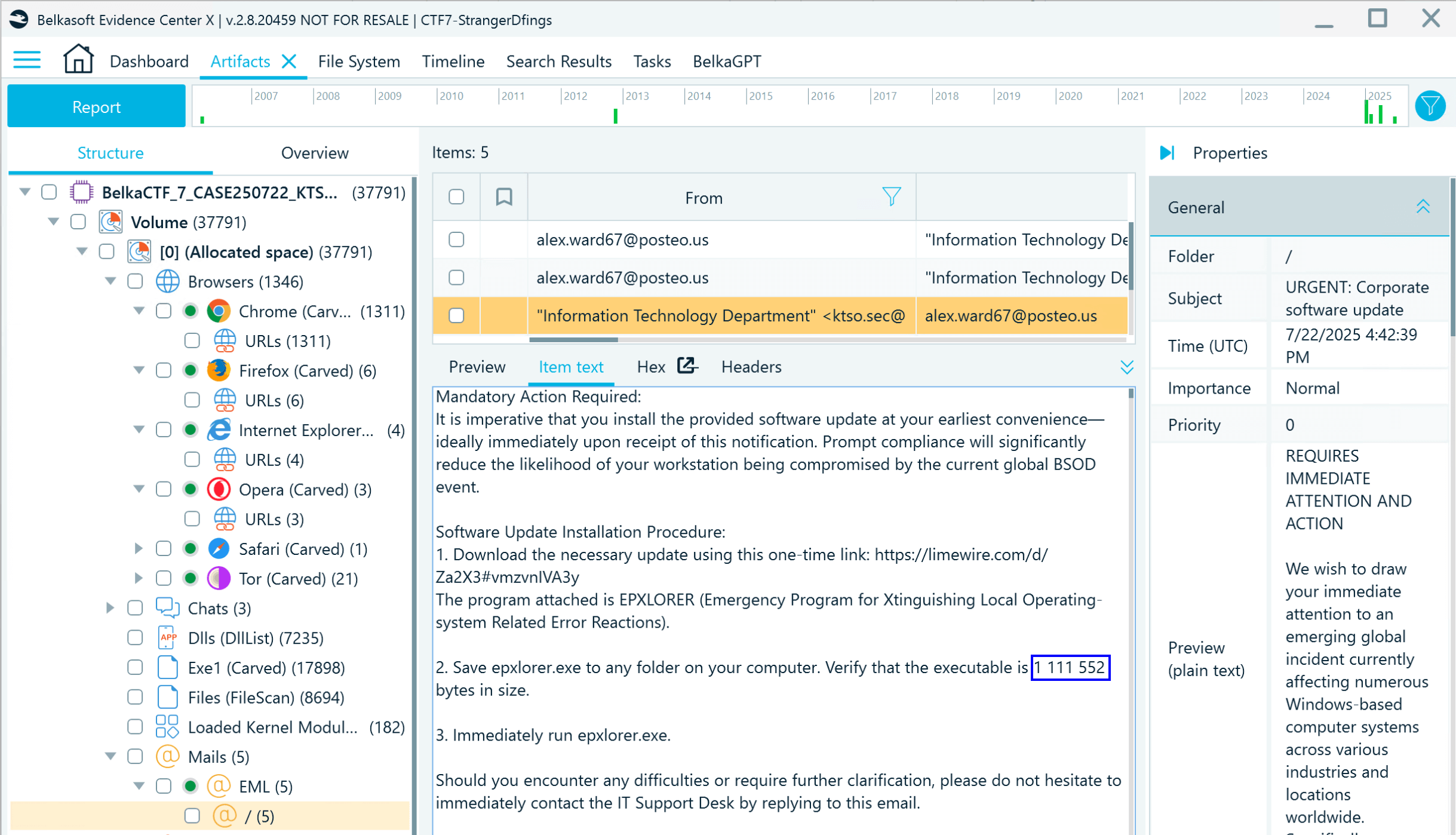Click the Tor icon in tree
This screenshot has height=835, width=1456.
(x=219, y=578)
